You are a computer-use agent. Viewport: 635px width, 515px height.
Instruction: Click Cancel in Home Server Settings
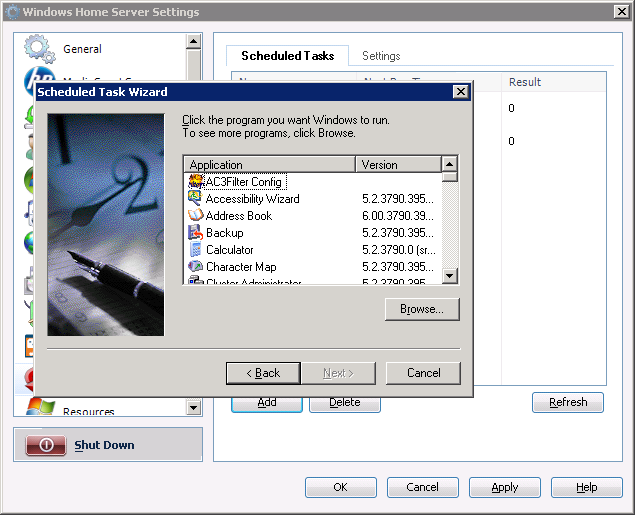coord(422,487)
